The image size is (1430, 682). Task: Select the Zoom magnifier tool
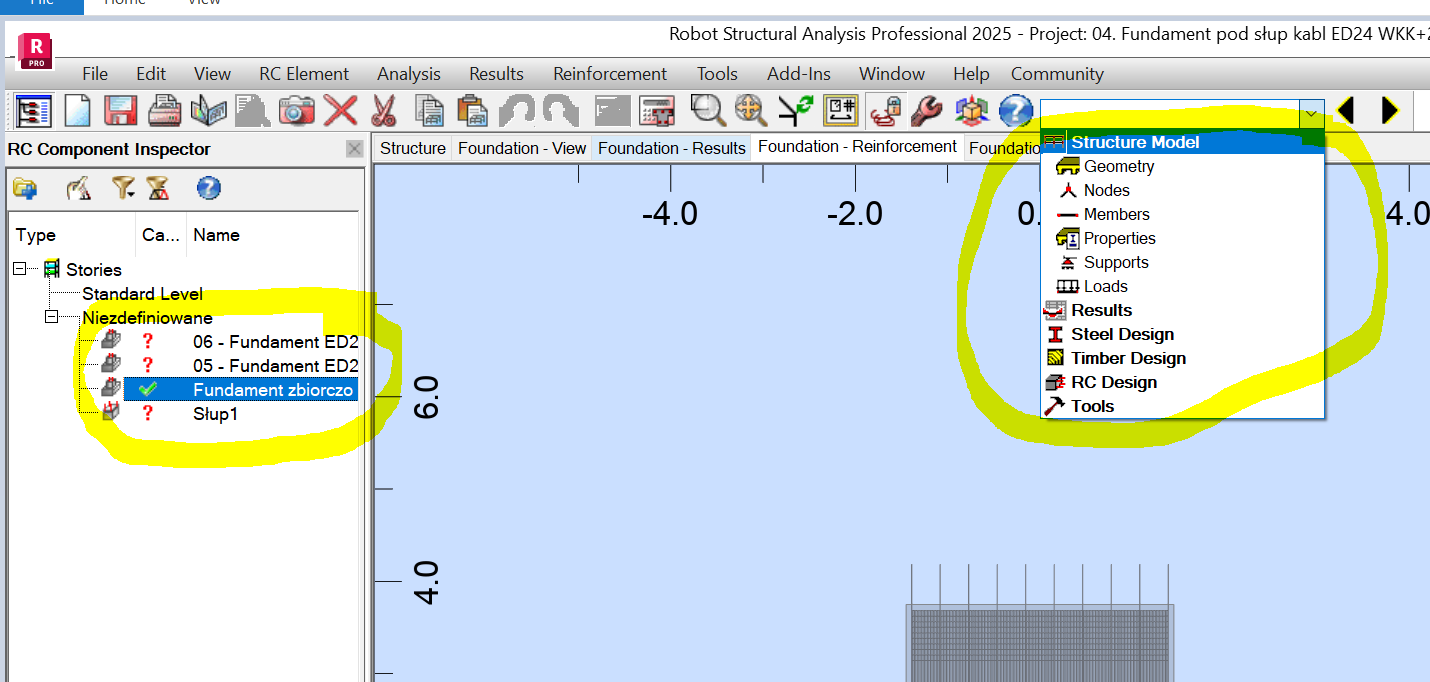pyautogui.click(x=708, y=111)
